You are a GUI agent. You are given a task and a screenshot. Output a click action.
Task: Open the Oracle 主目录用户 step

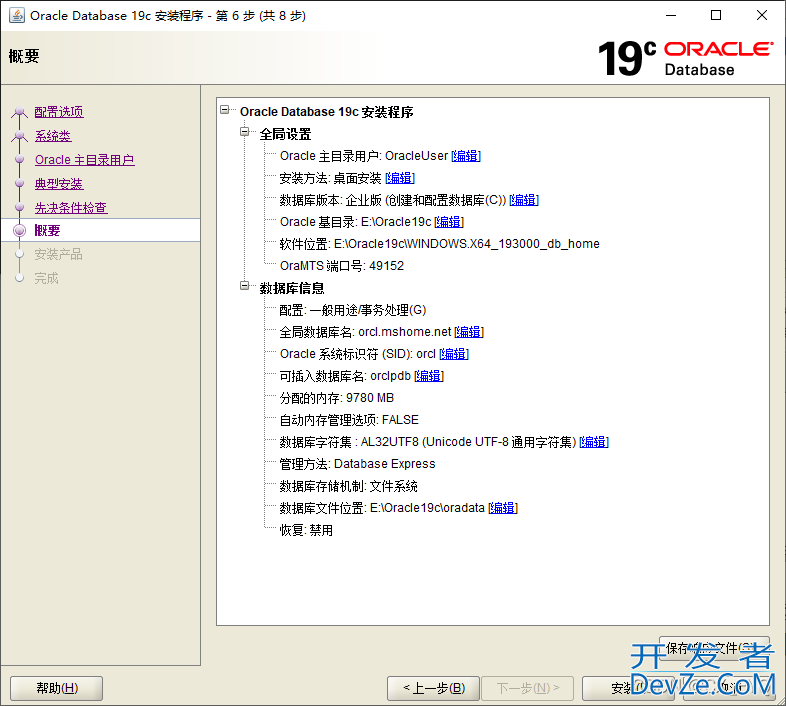84,160
